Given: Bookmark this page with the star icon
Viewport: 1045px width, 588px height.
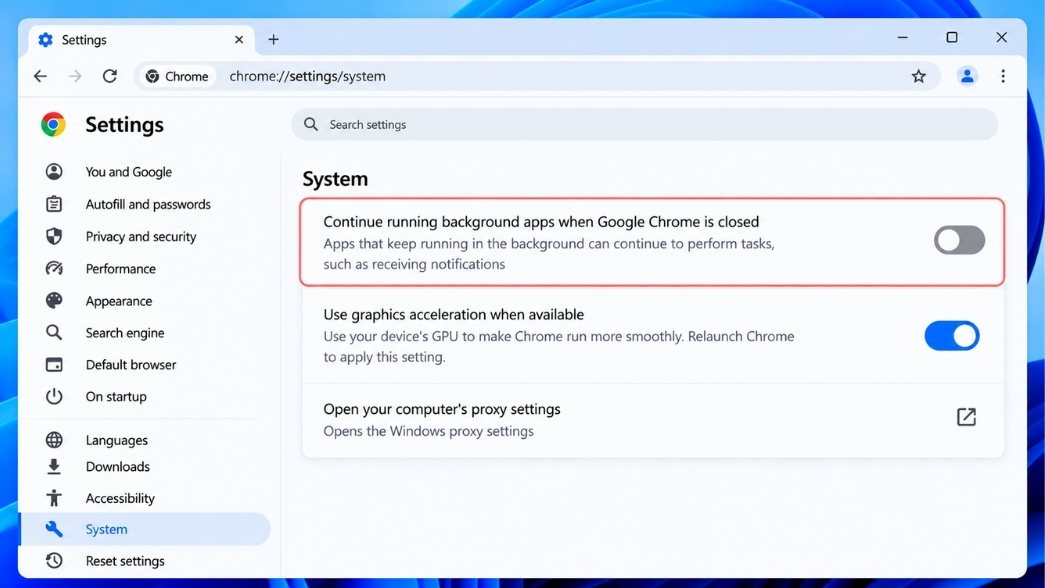Looking at the screenshot, I should pyautogui.click(x=918, y=76).
